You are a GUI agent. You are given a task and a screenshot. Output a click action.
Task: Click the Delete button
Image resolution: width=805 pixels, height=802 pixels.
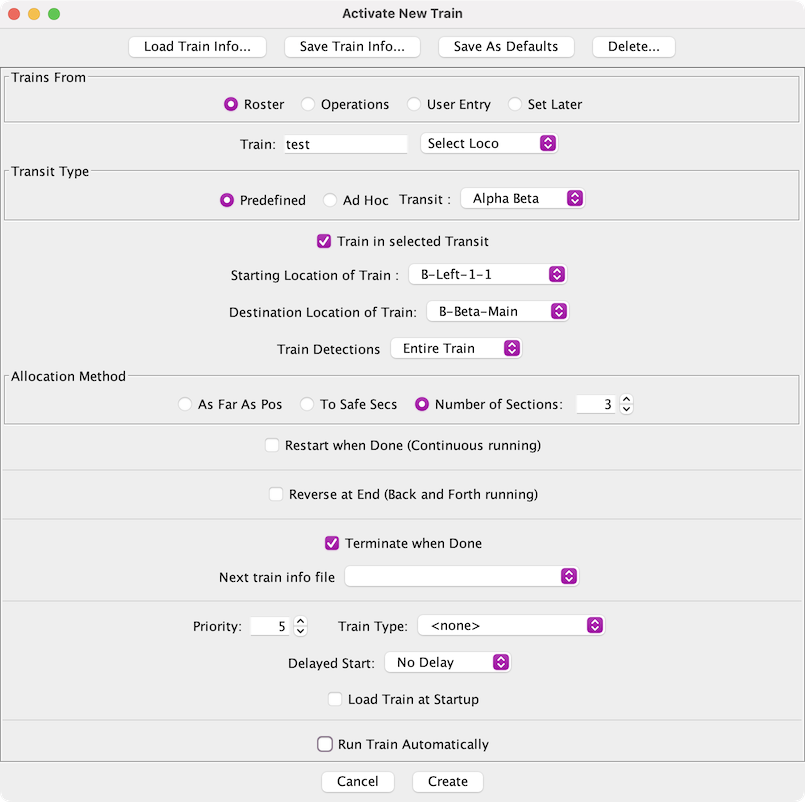(633, 47)
